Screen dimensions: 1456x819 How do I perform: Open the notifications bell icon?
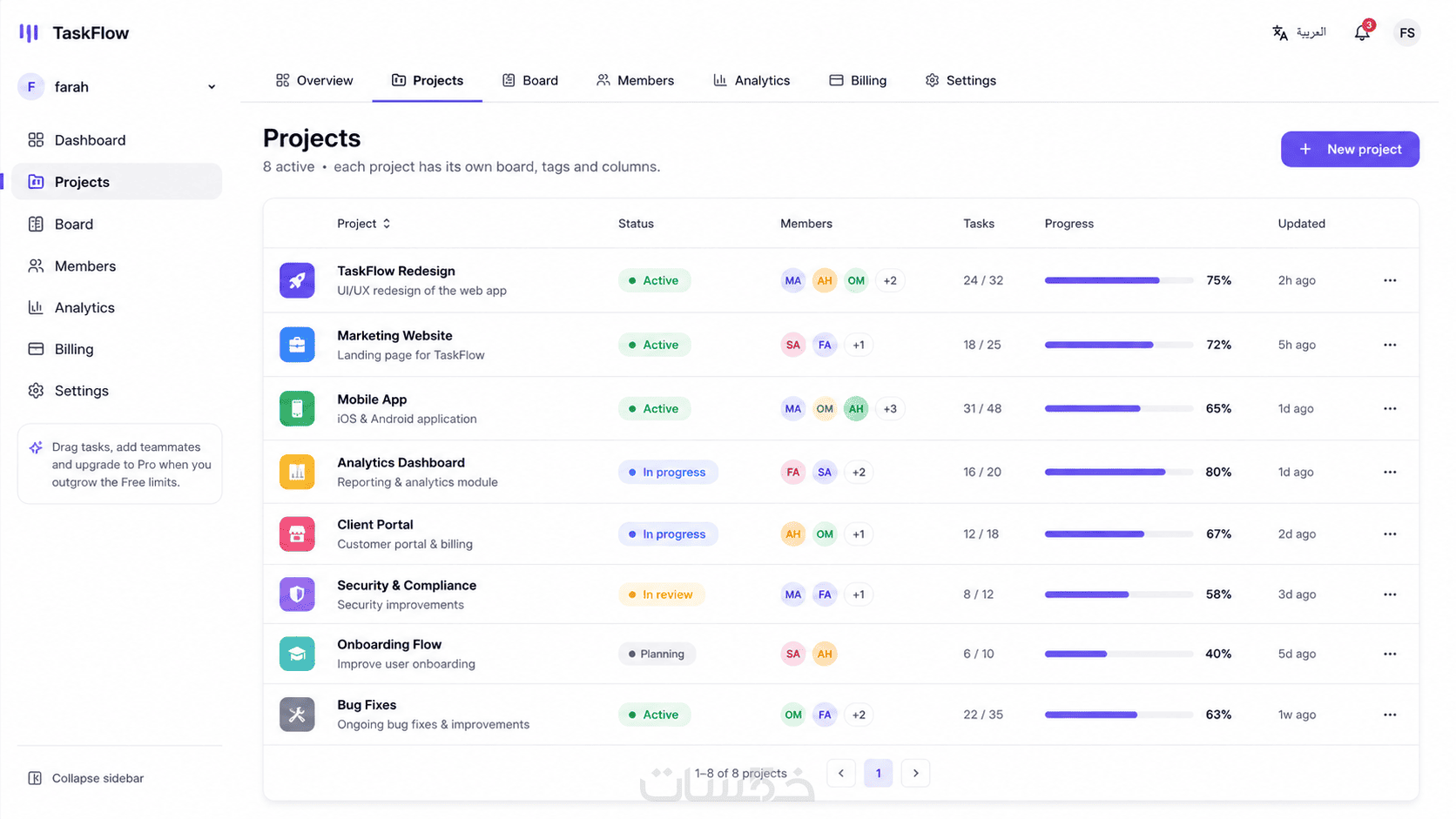[x=1362, y=33]
